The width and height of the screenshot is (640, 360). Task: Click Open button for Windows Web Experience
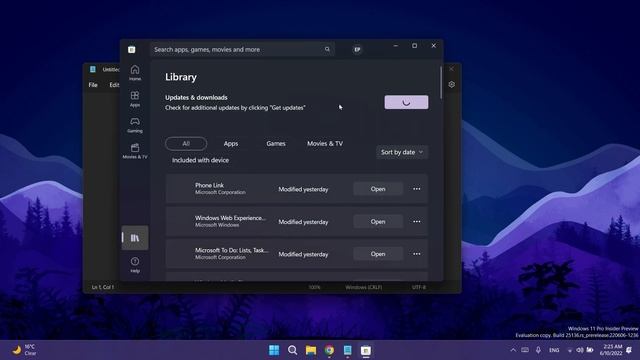point(378,222)
